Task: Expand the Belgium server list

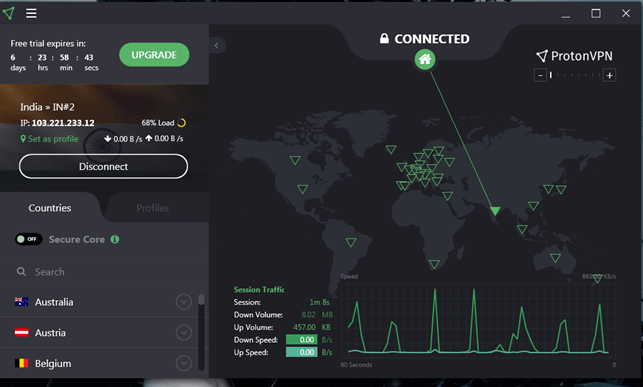Action: 183,363
